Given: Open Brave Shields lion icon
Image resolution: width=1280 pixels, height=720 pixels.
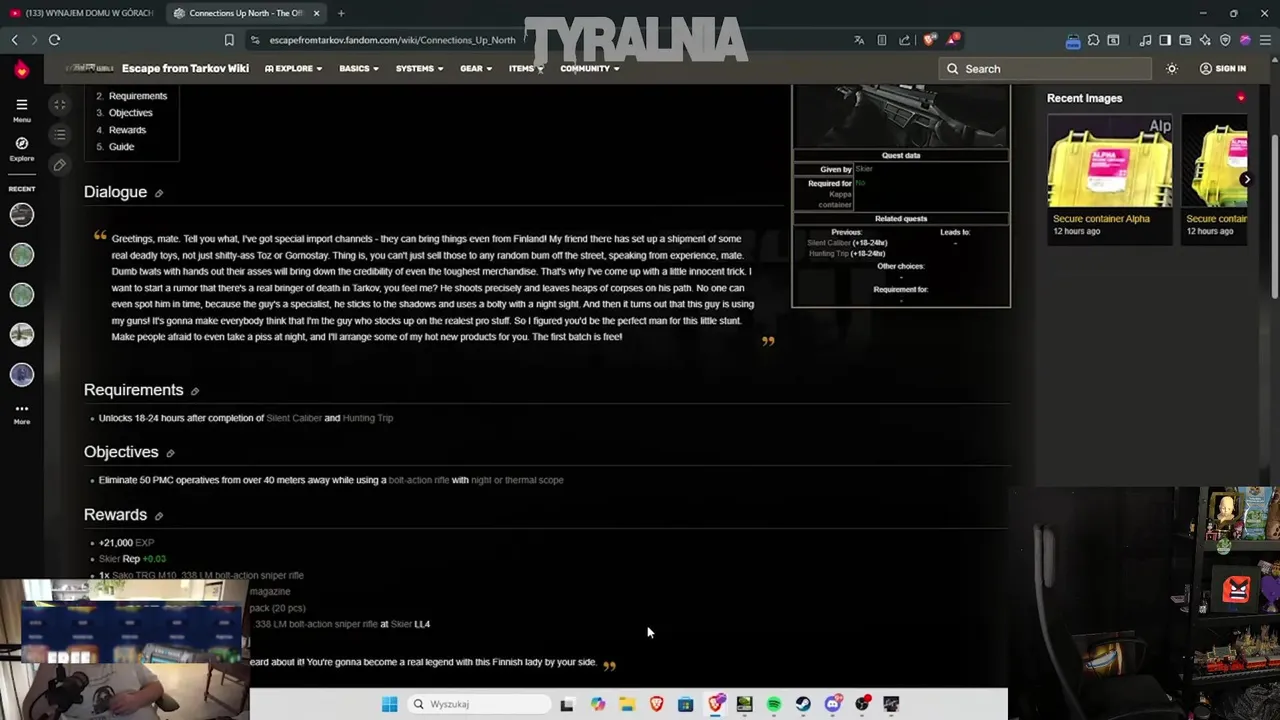Looking at the screenshot, I should (929, 40).
